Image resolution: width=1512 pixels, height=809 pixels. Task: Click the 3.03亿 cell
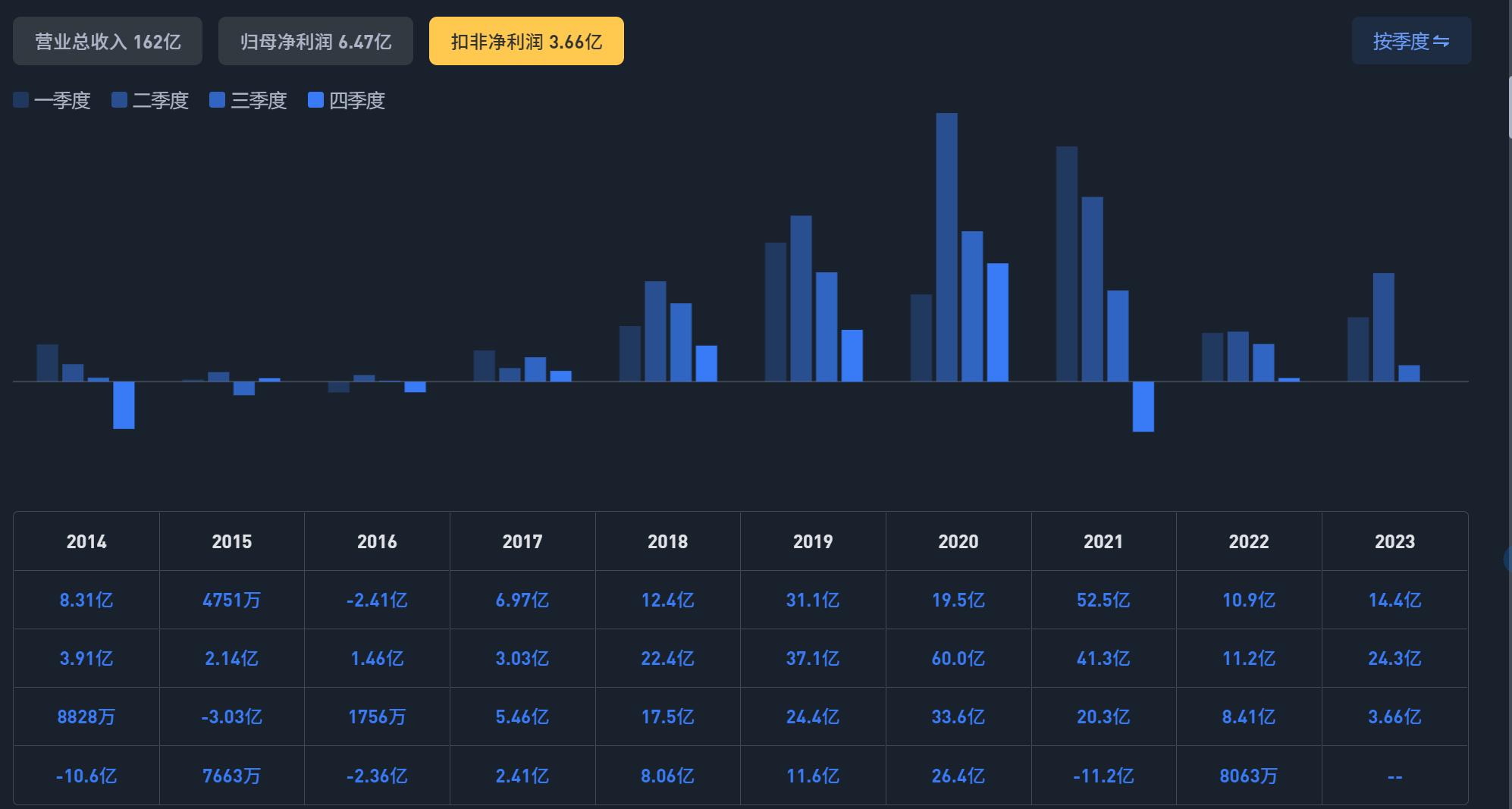pos(522,658)
